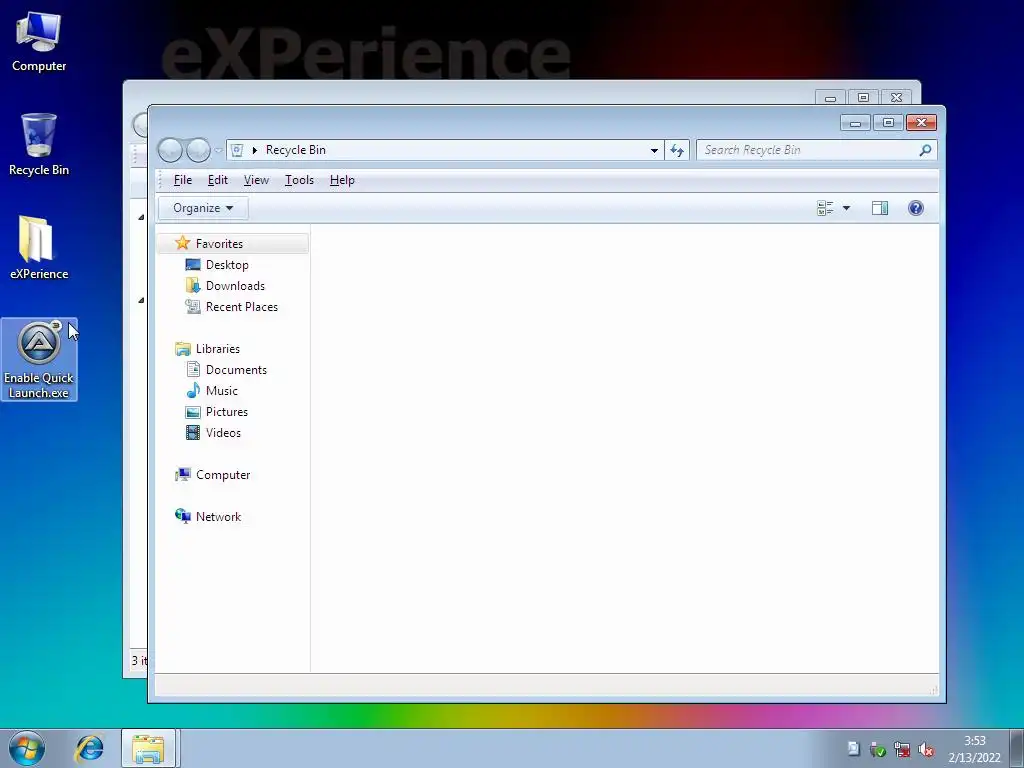
Task: Maximize the Recycle Bin window
Action: [888, 123]
